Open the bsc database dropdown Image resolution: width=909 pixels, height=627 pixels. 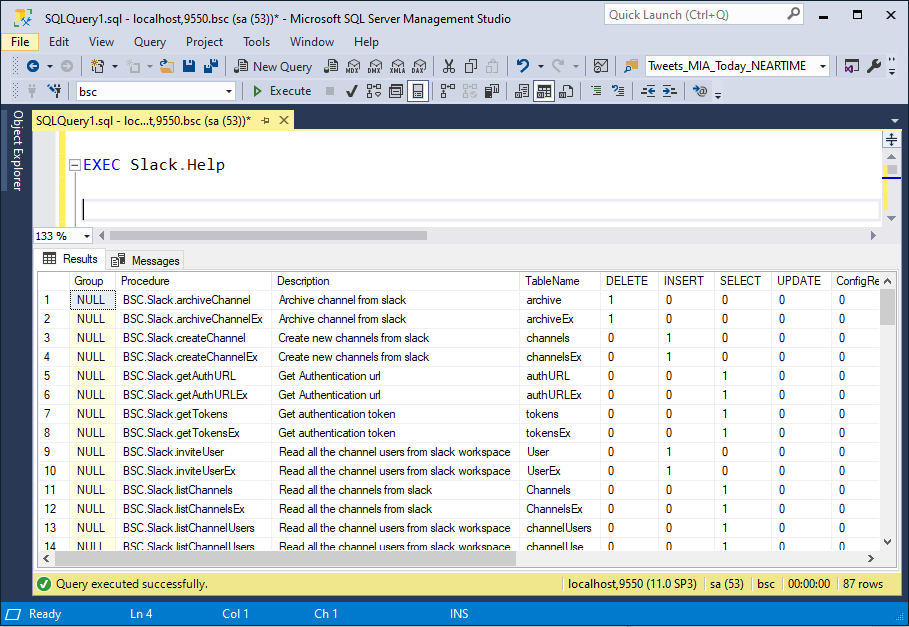click(x=229, y=92)
